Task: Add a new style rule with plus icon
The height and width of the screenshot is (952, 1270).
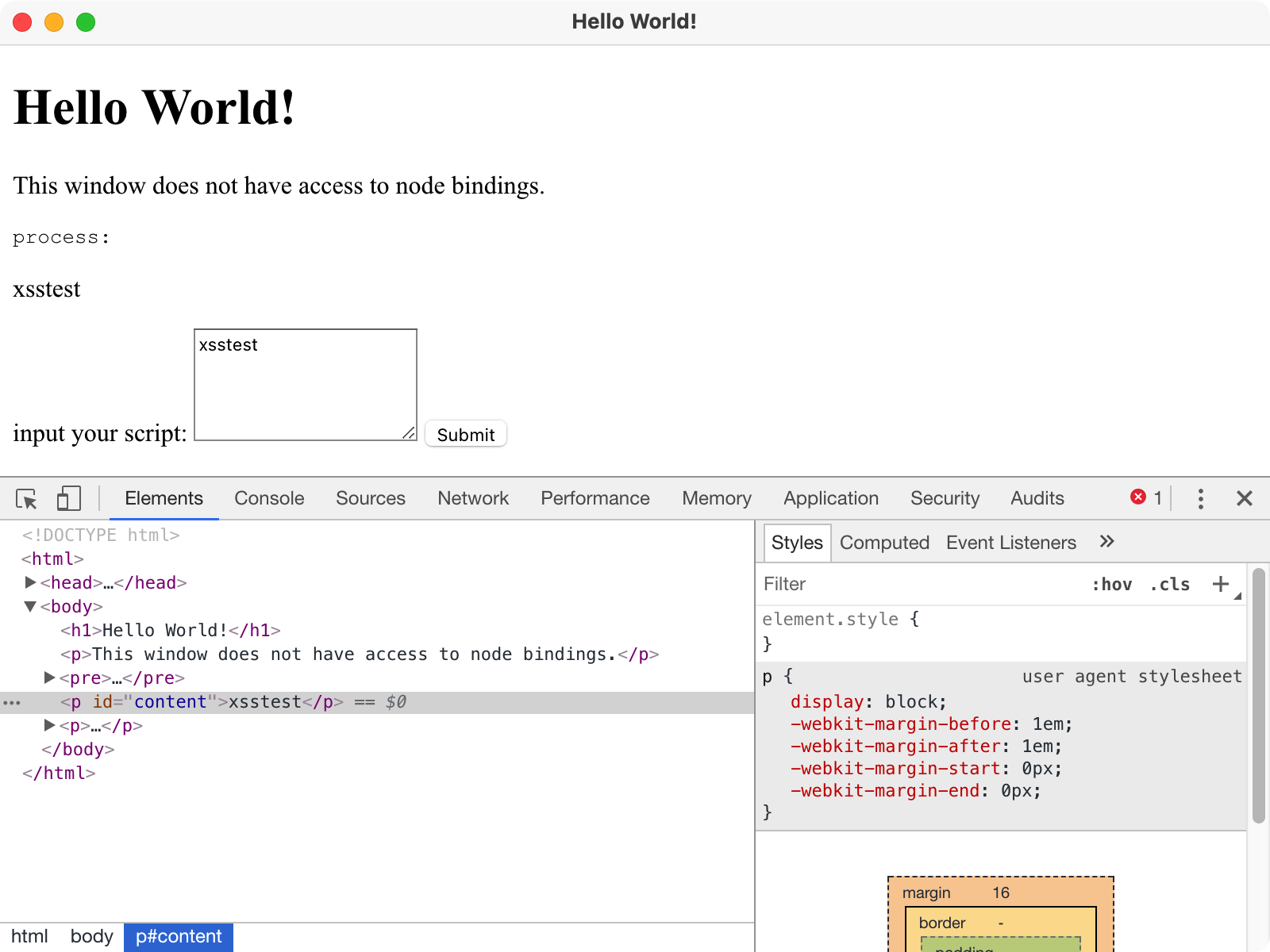Action: [x=1220, y=584]
